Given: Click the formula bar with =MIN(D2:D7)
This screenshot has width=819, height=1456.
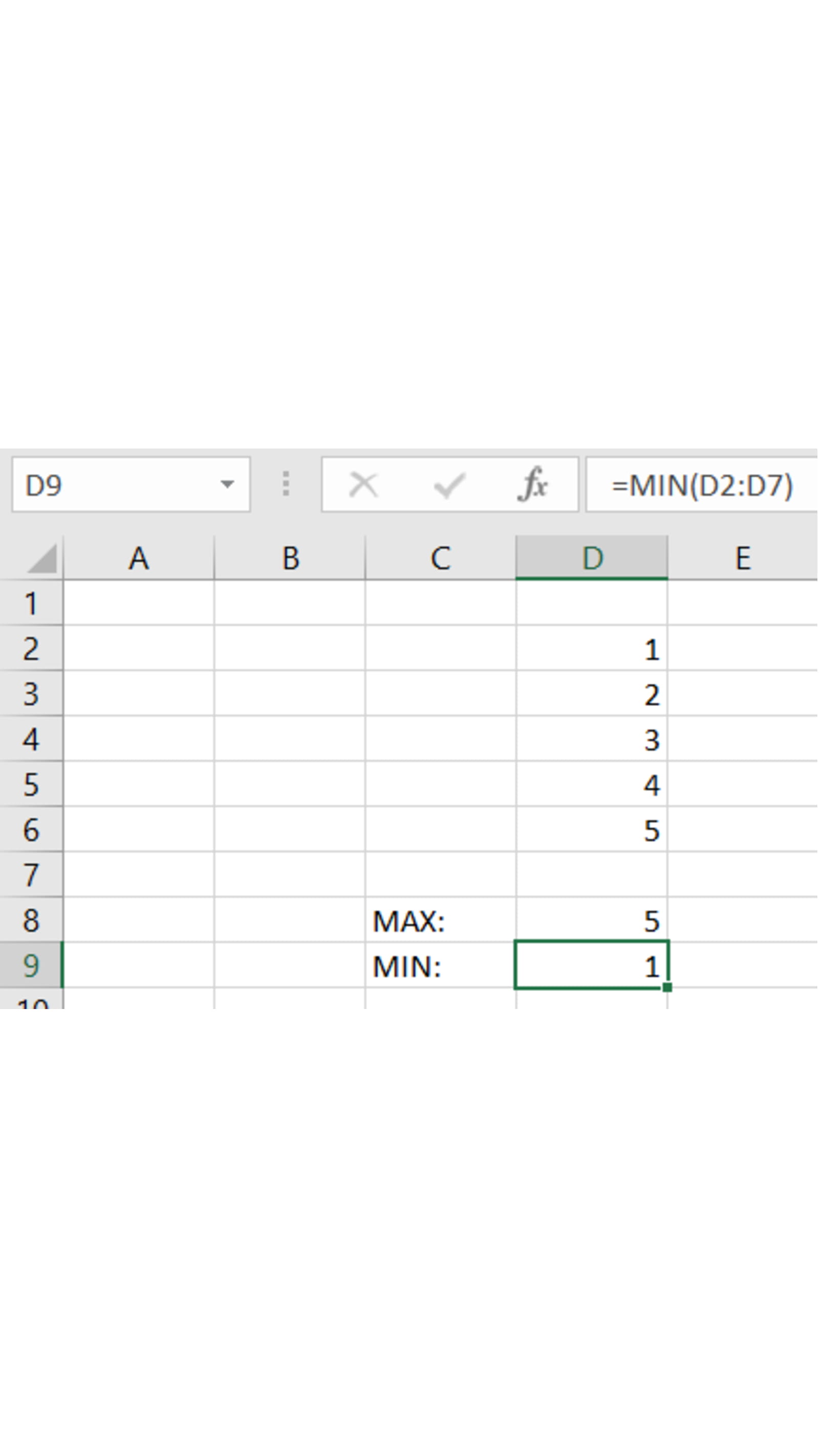Looking at the screenshot, I should (x=702, y=485).
